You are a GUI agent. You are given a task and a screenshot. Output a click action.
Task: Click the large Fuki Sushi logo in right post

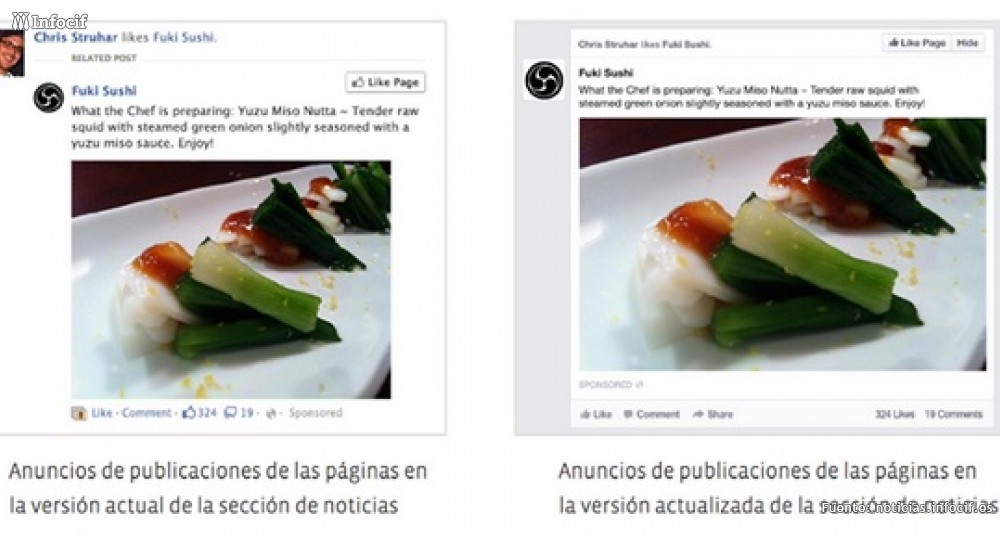pos(544,80)
